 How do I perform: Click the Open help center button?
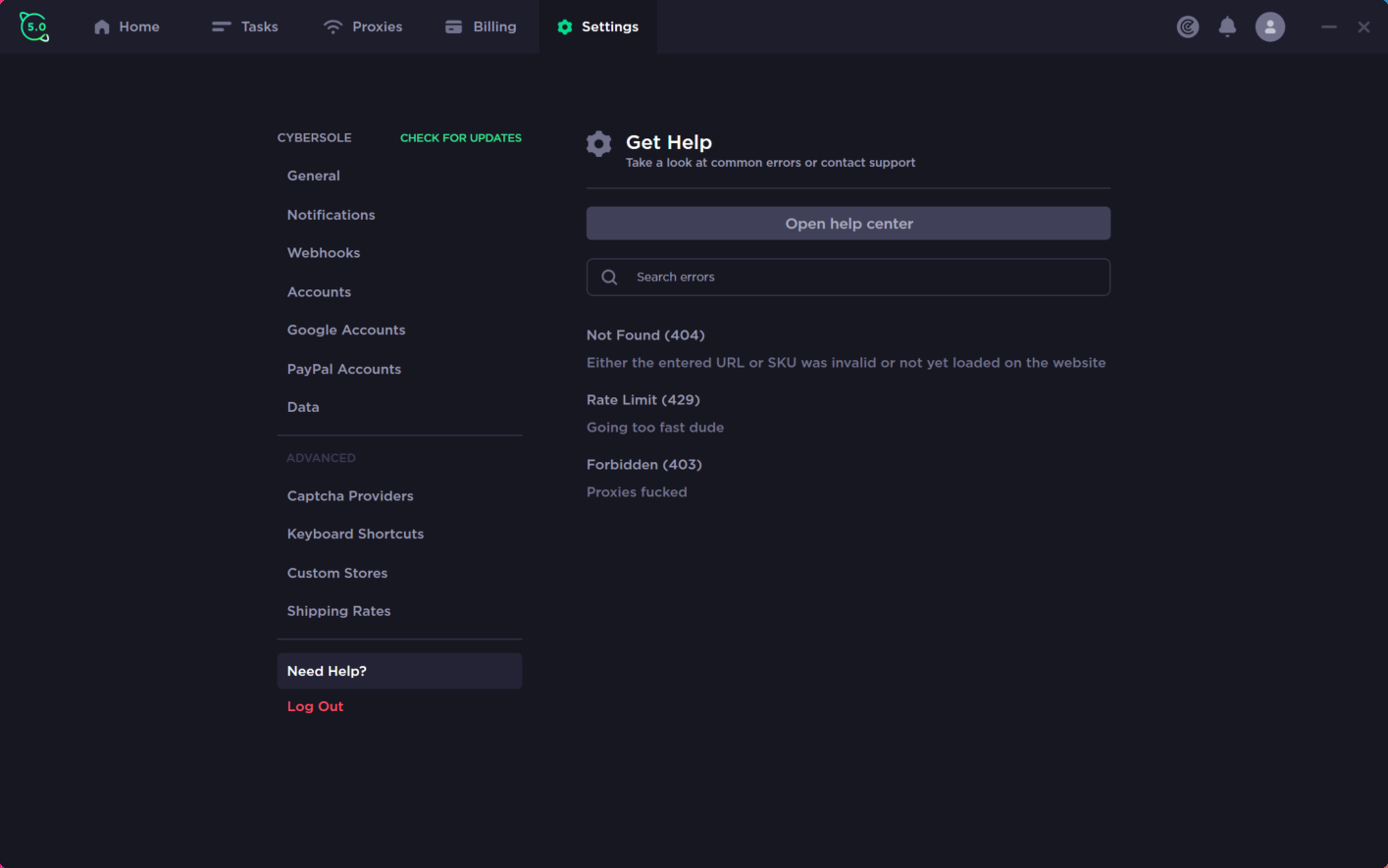[x=848, y=224]
